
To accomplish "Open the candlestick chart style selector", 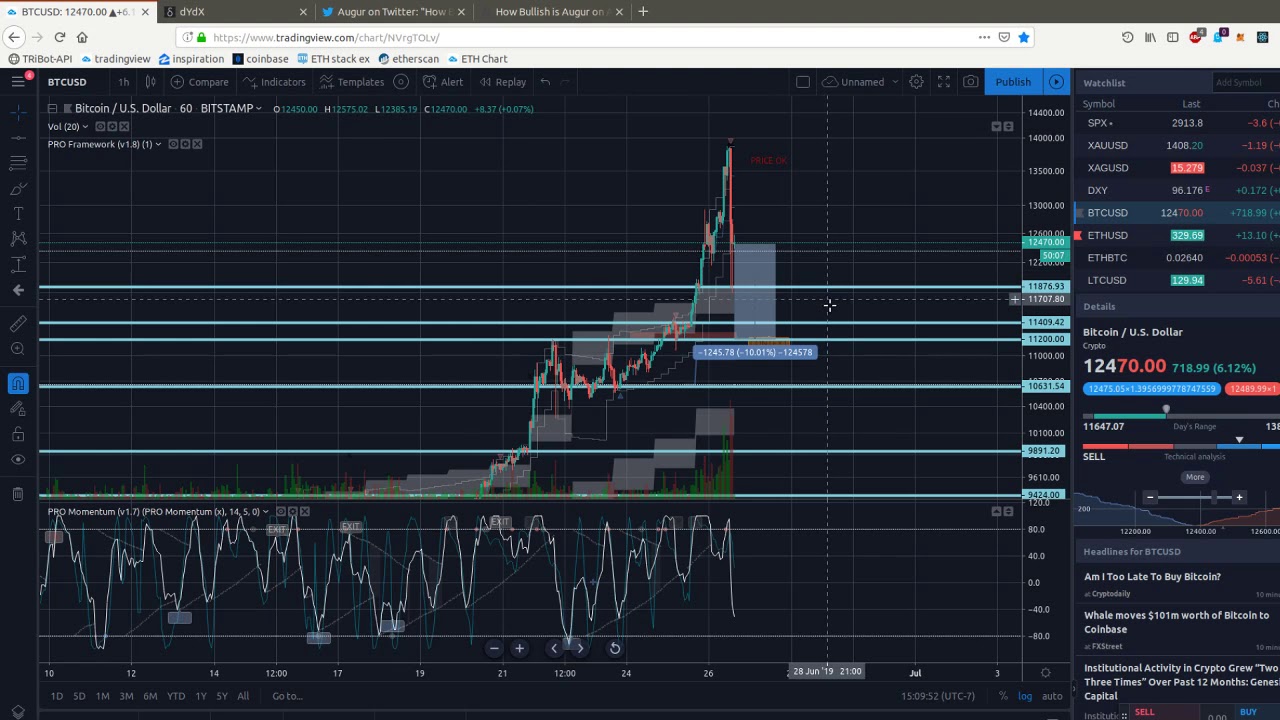I will point(150,82).
